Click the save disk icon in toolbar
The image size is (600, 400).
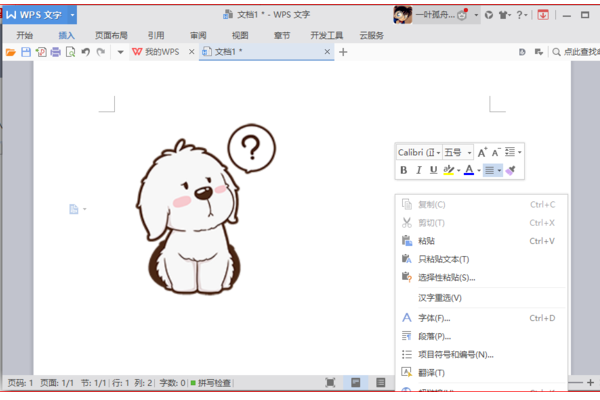coord(26,51)
